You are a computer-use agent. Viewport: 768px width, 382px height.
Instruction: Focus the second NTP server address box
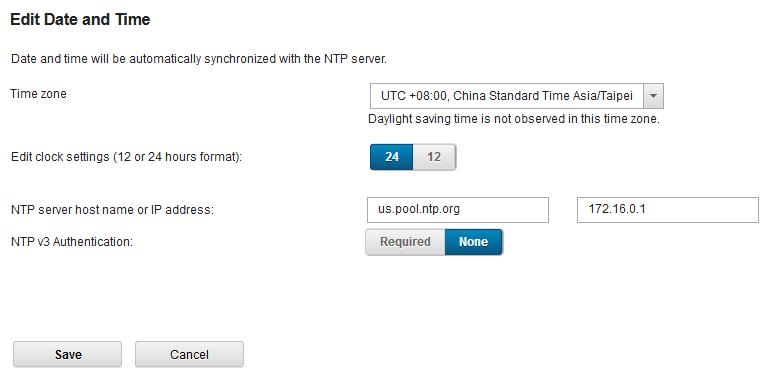[668, 210]
